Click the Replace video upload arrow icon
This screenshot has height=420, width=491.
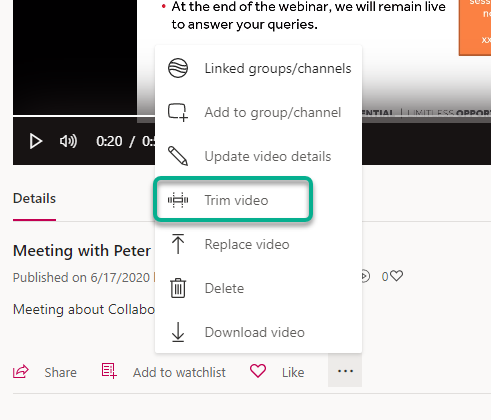[178, 244]
